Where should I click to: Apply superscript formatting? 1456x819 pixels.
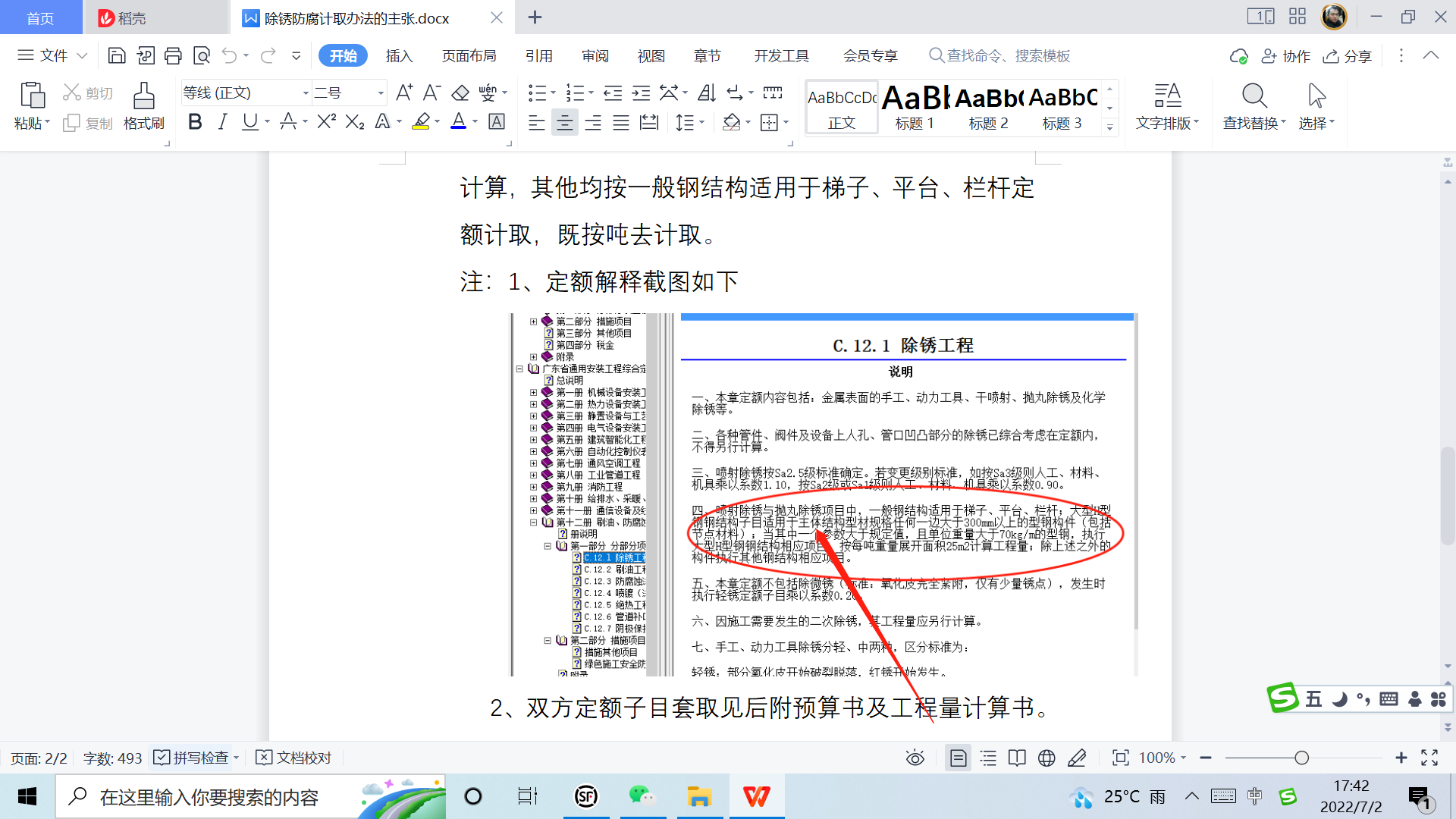[326, 121]
